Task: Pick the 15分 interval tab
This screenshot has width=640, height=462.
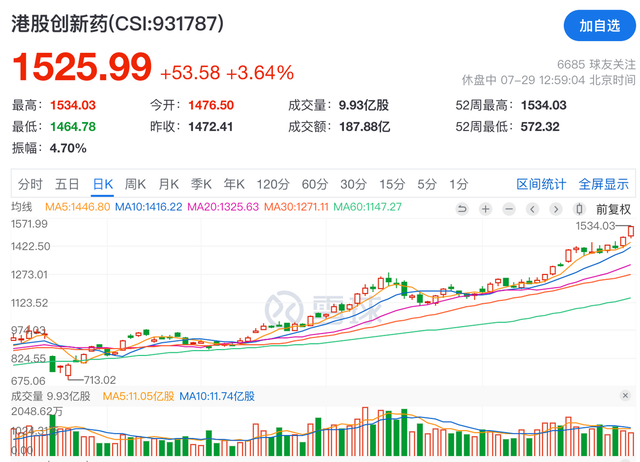Action: tap(392, 184)
